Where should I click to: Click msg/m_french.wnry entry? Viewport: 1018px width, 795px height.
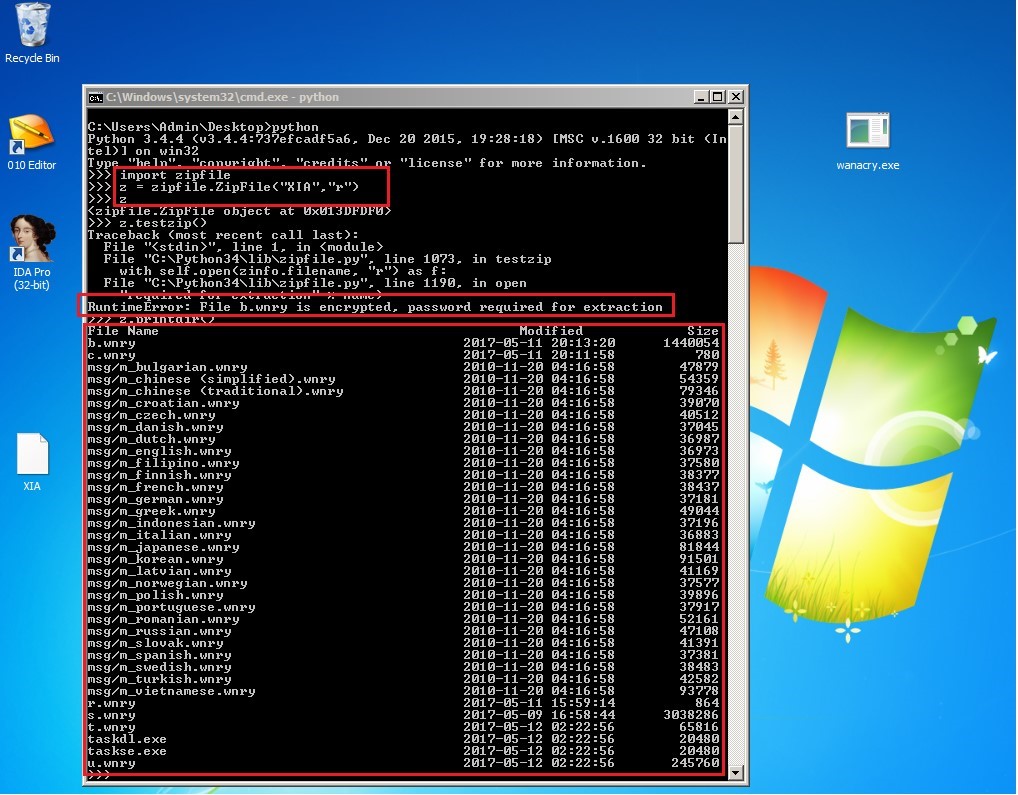tap(156, 487)
